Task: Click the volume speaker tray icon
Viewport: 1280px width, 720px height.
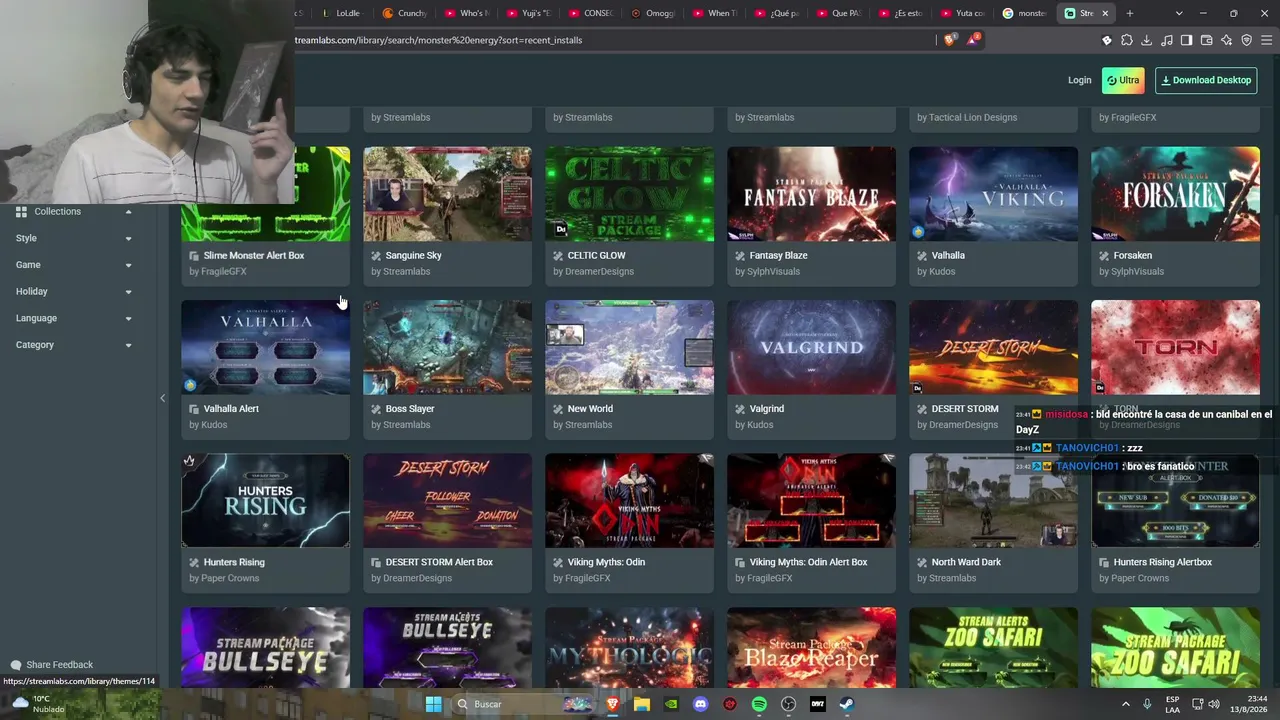Action: click(1214, 704)
